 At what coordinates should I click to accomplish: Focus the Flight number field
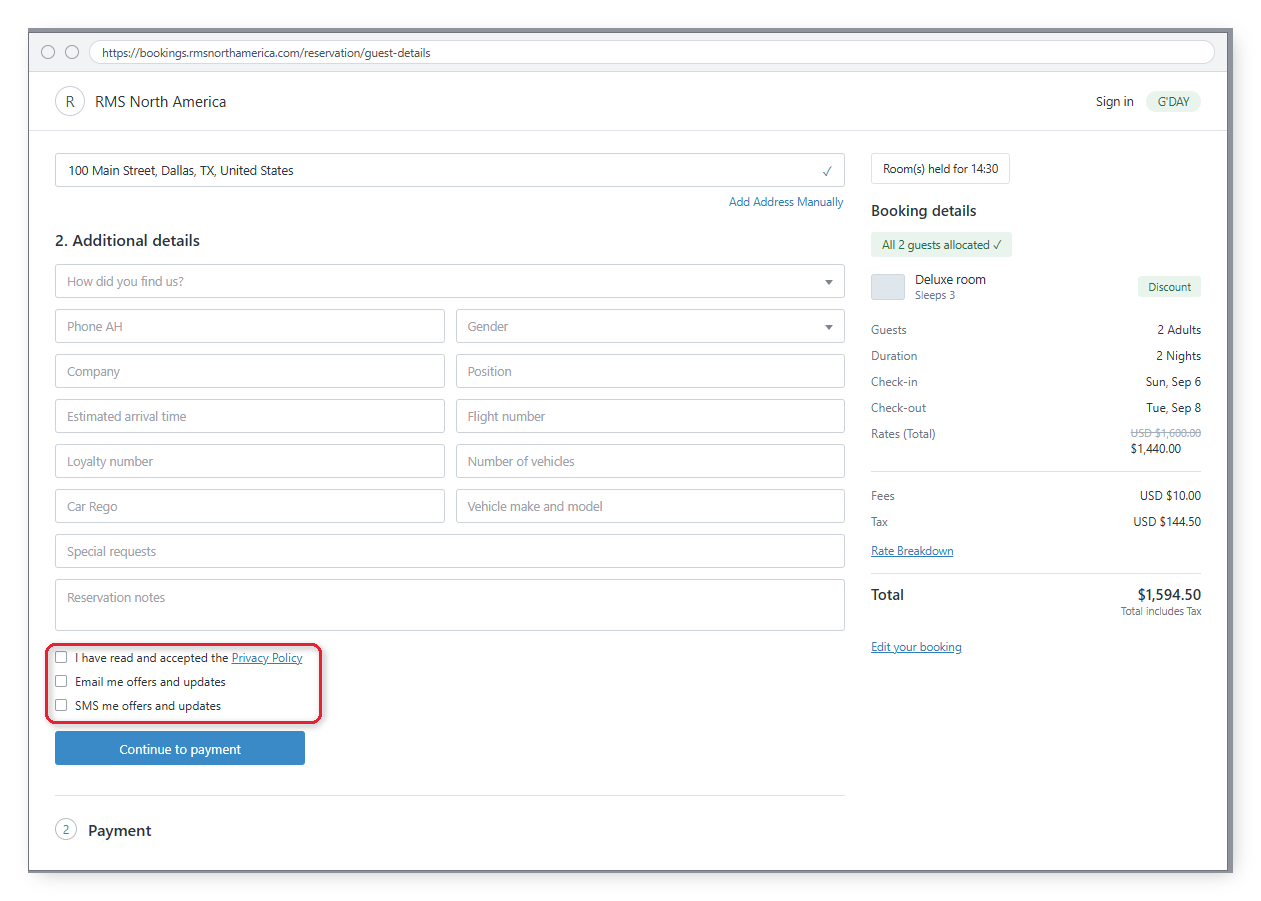[x=650, y=416]
